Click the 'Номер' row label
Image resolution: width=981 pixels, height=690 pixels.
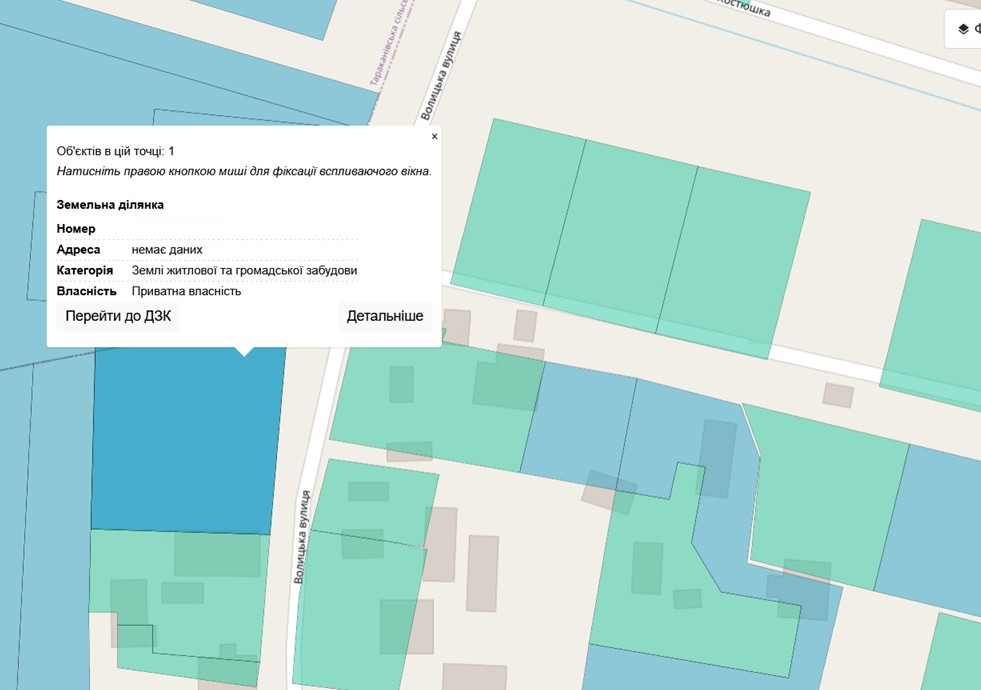[x=76, y=229]
